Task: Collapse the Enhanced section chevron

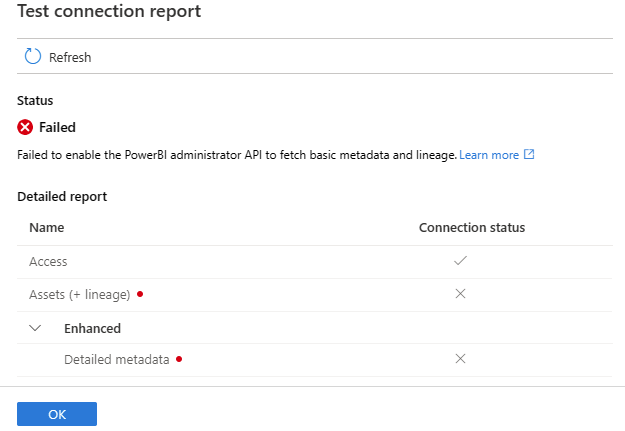Action: coord(35,328)
